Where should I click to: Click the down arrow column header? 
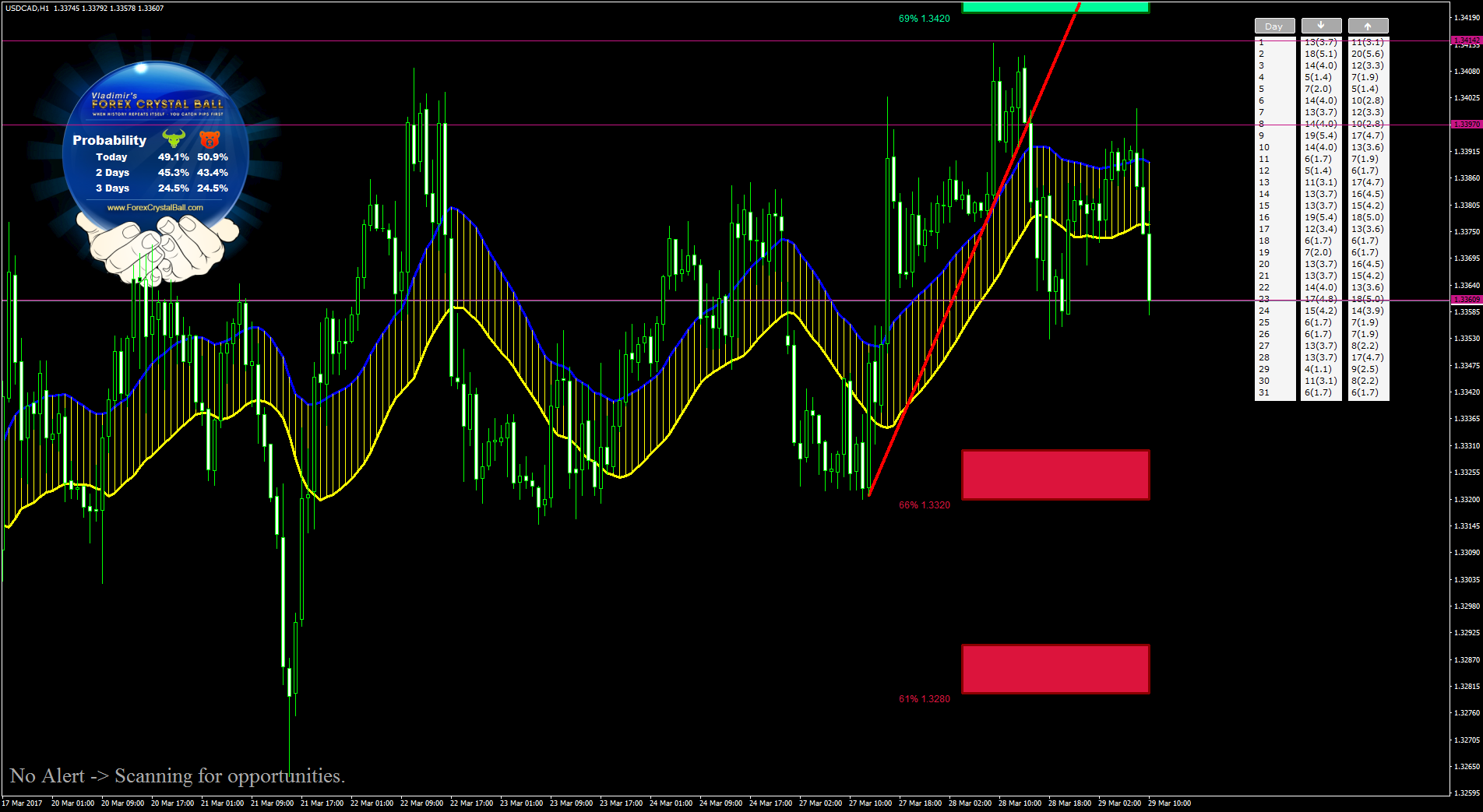1321,26
